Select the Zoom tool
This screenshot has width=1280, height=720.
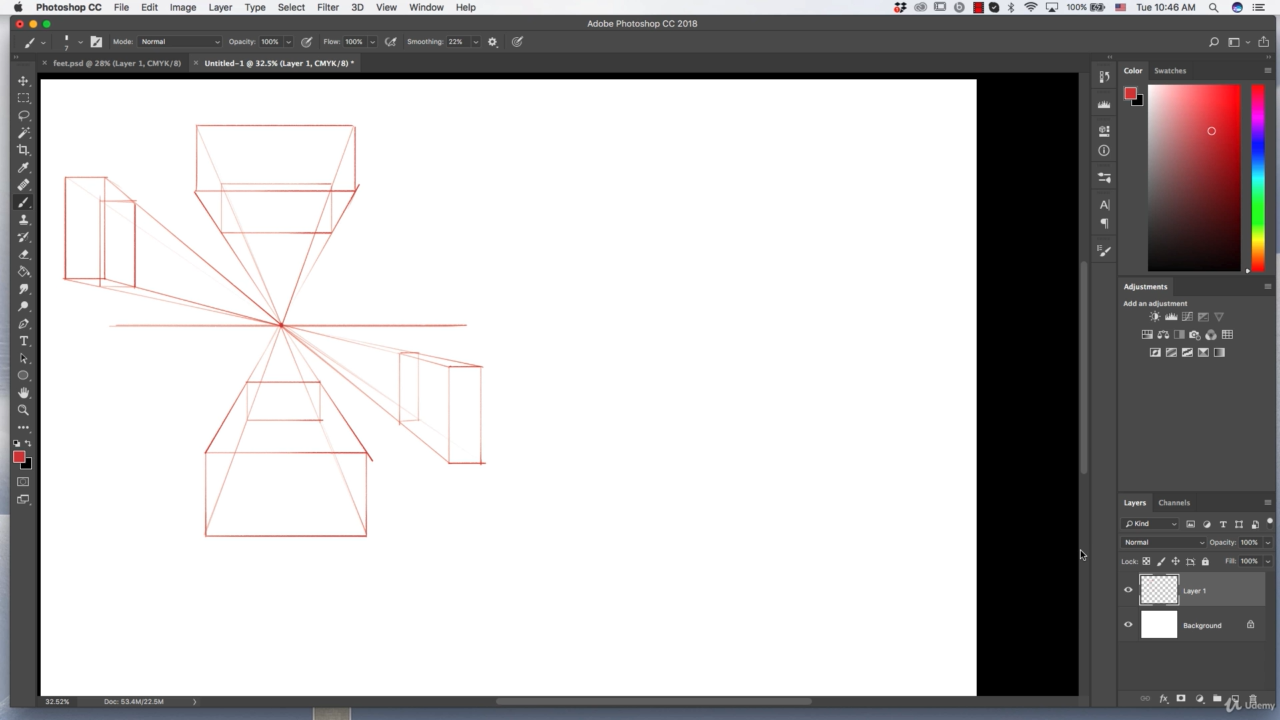(x=23, y=410)
